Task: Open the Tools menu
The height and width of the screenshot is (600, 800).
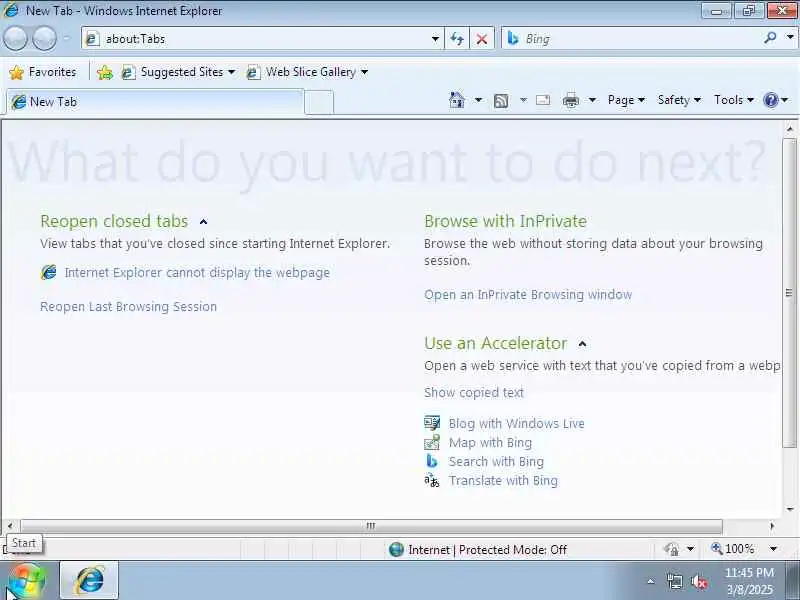Action: pyautogui.click(x=733, y=100)
